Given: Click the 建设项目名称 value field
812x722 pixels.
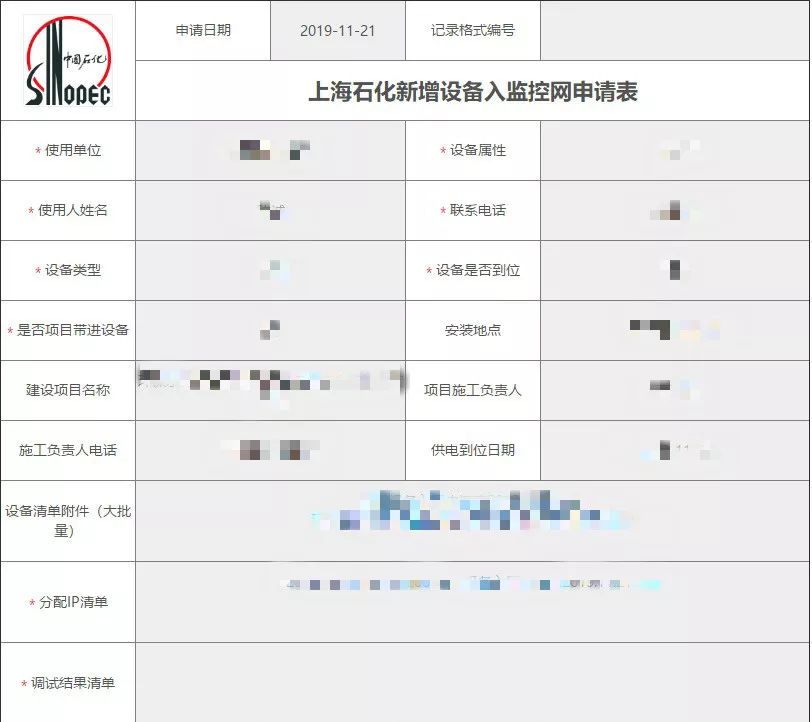Looking at the screenshot, I should (x=270, y=391).
